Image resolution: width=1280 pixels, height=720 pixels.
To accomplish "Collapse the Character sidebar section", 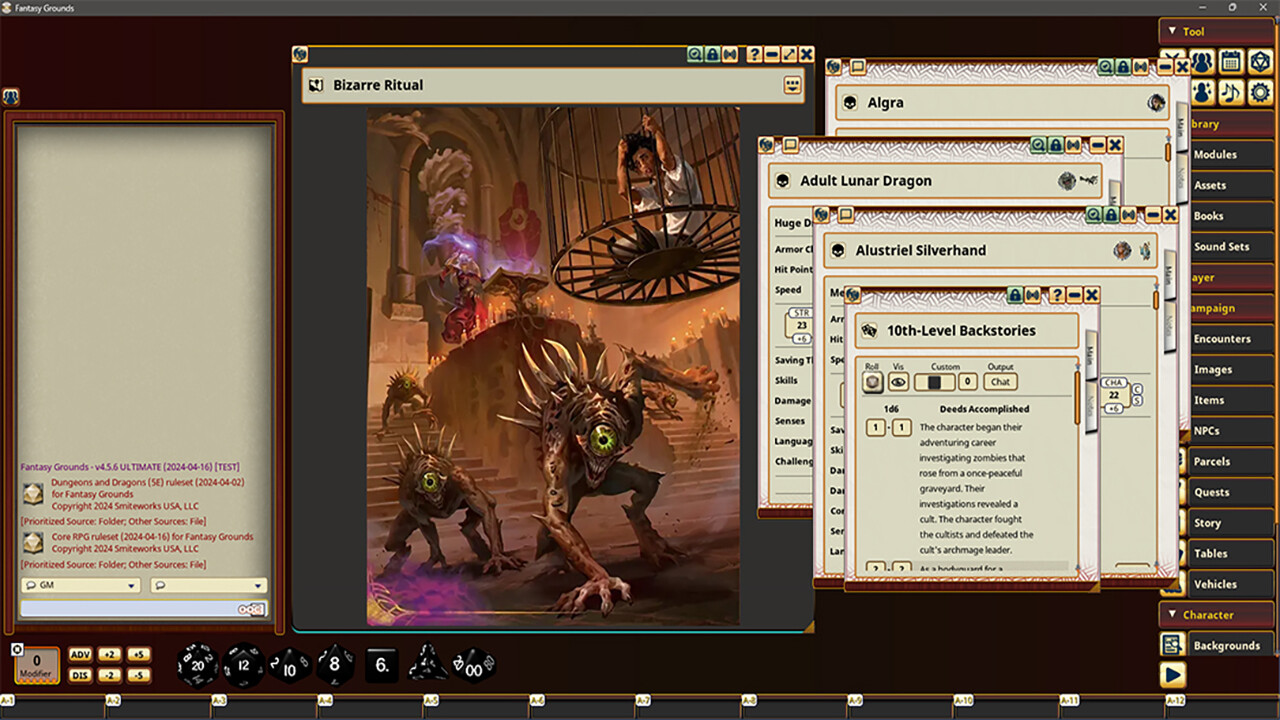I will (1172, 614).
